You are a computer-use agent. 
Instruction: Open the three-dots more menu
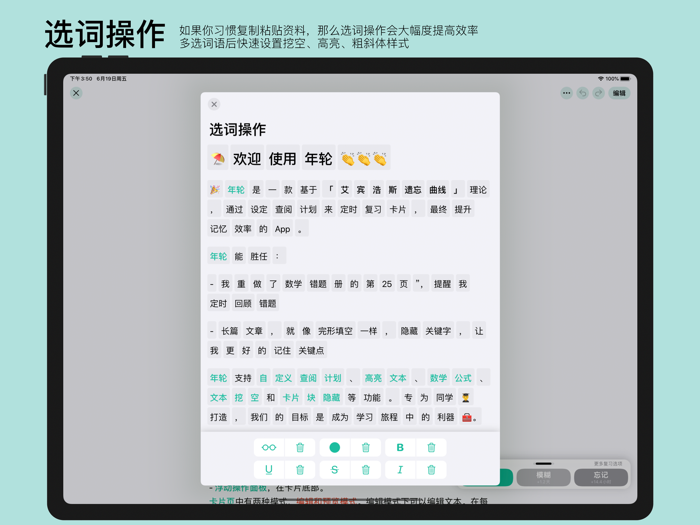point(567,93)
